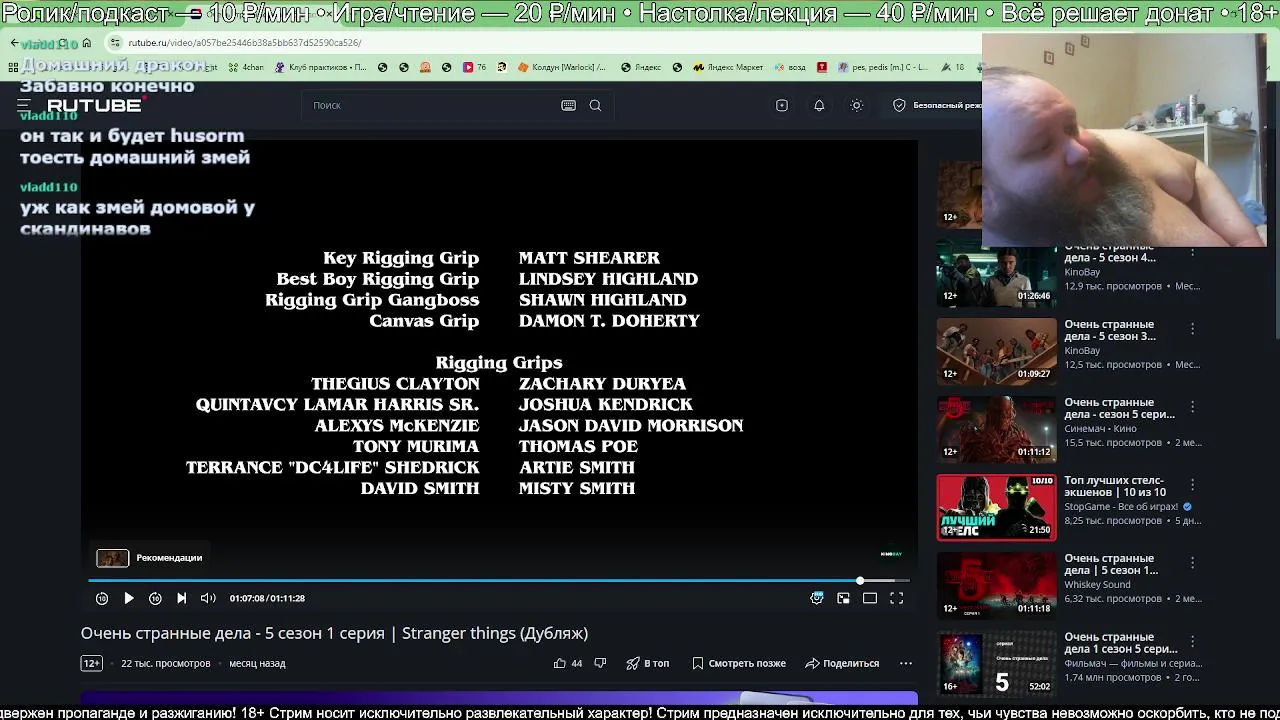Open options menu for Фильмач video
This screenshot has height=720, width=1280.
point(1192,641)
